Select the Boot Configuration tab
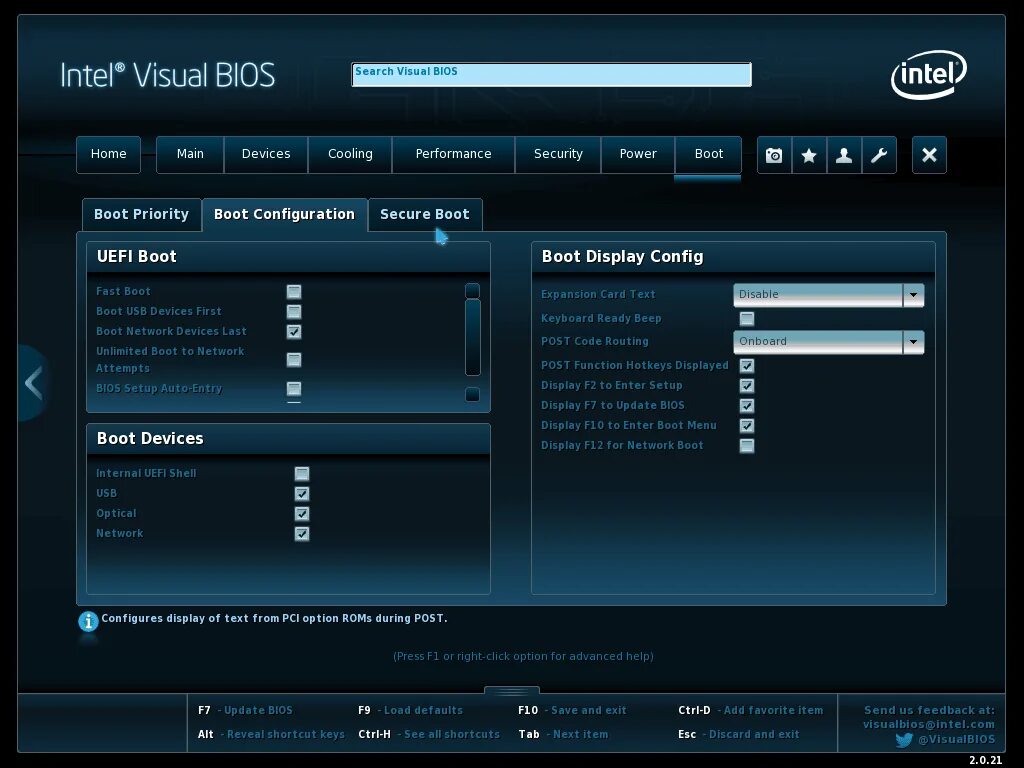The image size is (1024, 768). click(285, 215)
